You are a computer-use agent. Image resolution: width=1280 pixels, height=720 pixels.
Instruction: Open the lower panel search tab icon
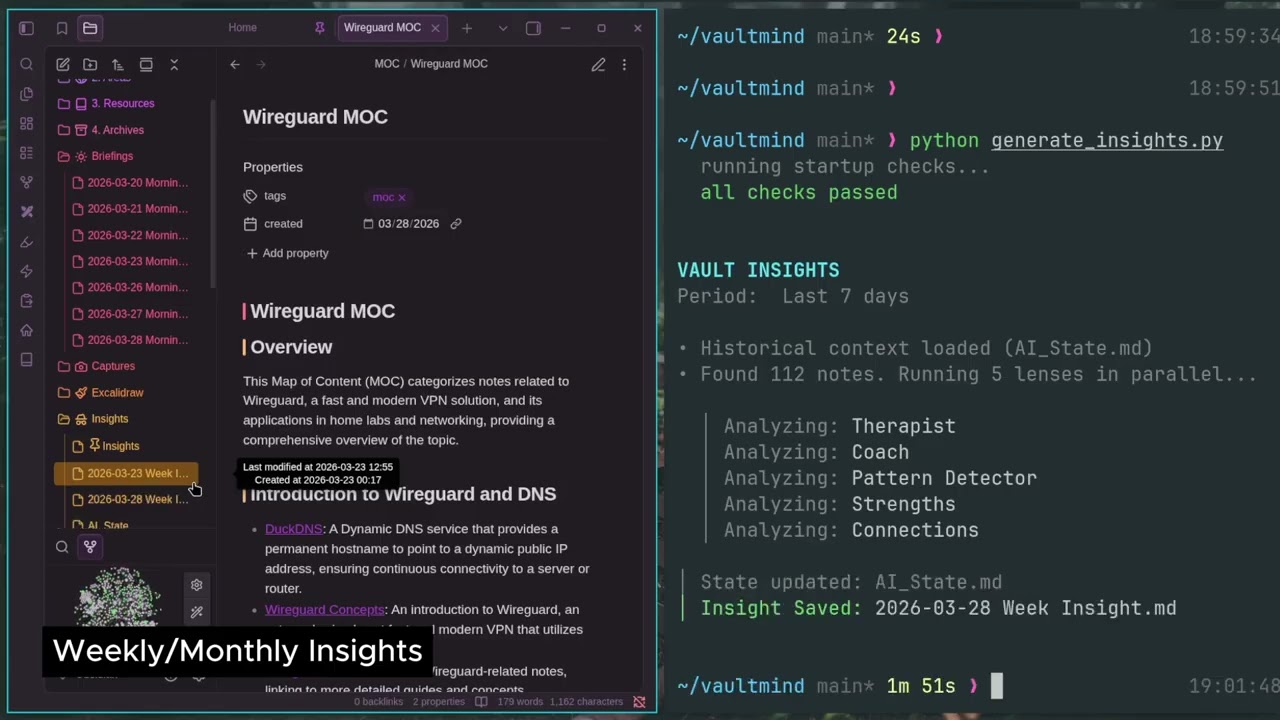click(x=62, y=547)
